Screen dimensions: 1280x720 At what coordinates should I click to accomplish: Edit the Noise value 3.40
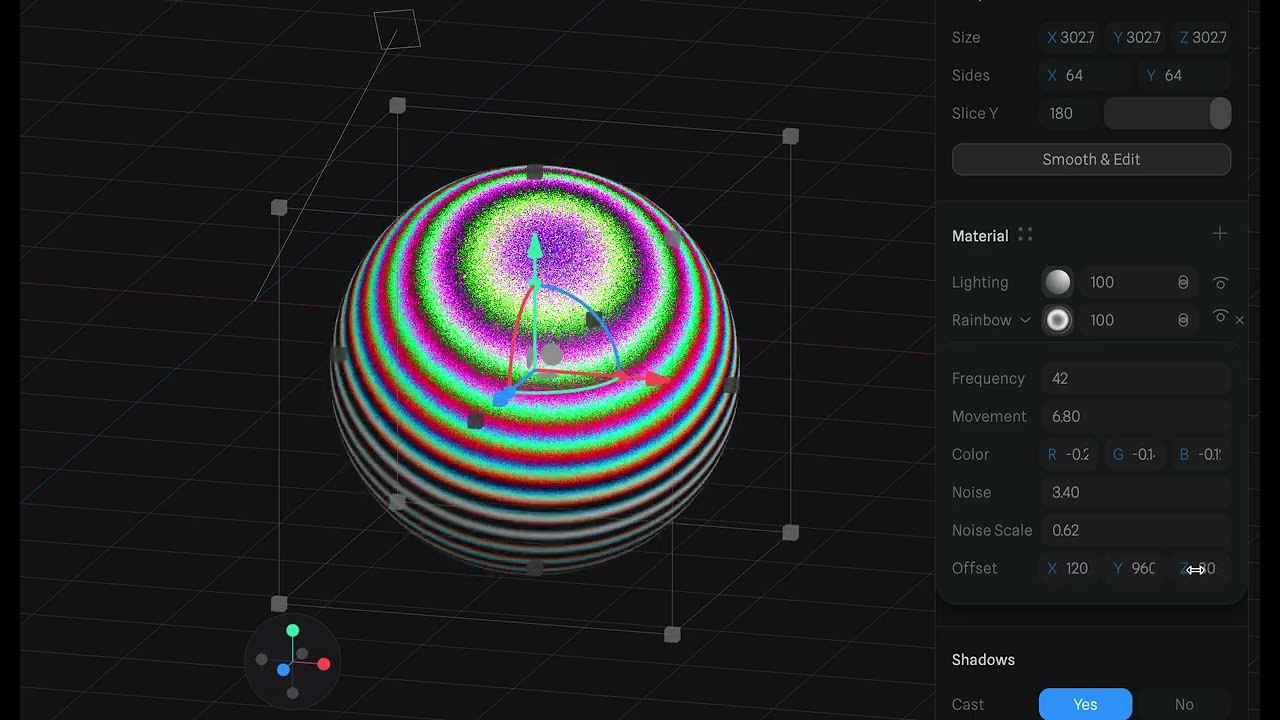coord(1135,492)
